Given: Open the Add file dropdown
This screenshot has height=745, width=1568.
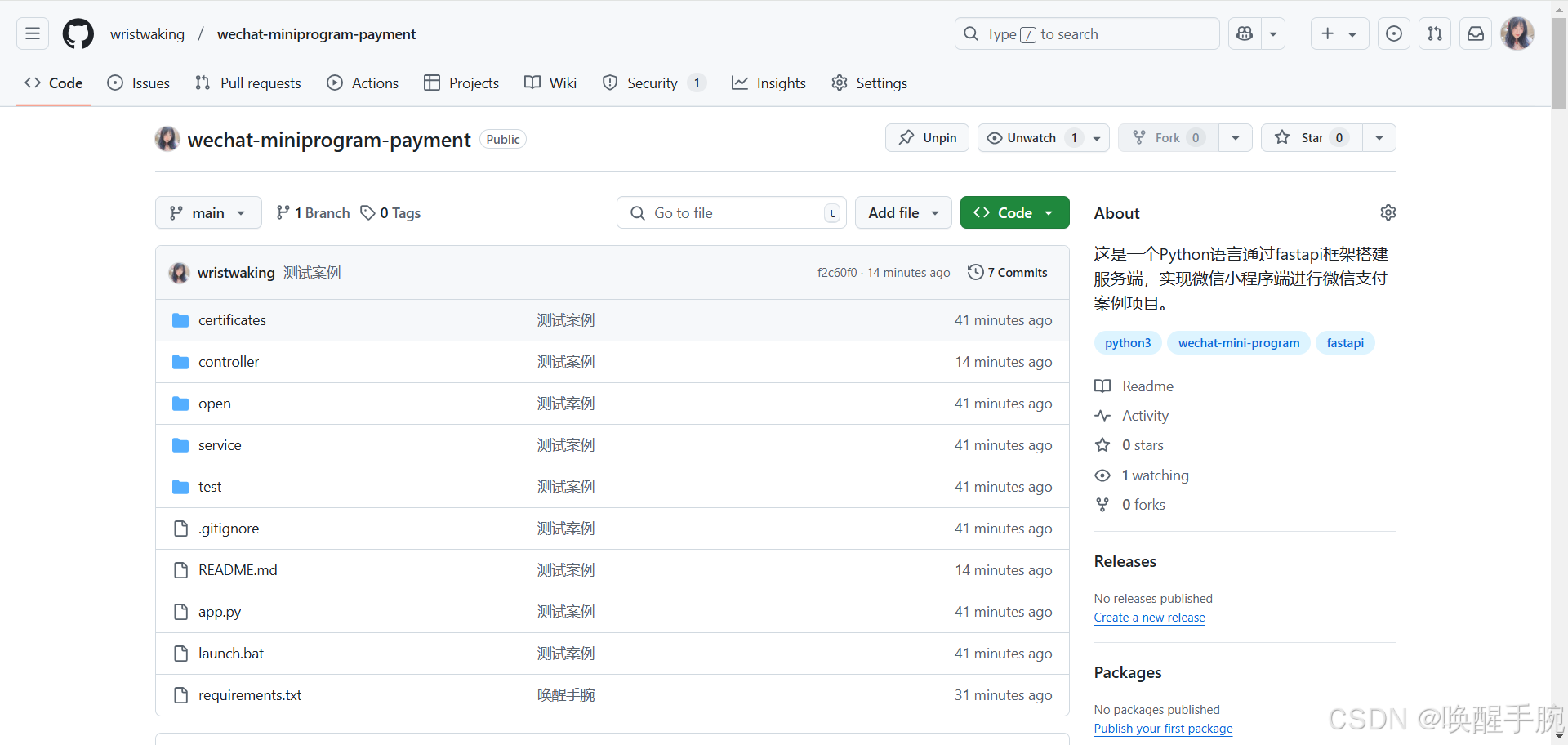Looking at the screenshot, I should tap(903, 212).
